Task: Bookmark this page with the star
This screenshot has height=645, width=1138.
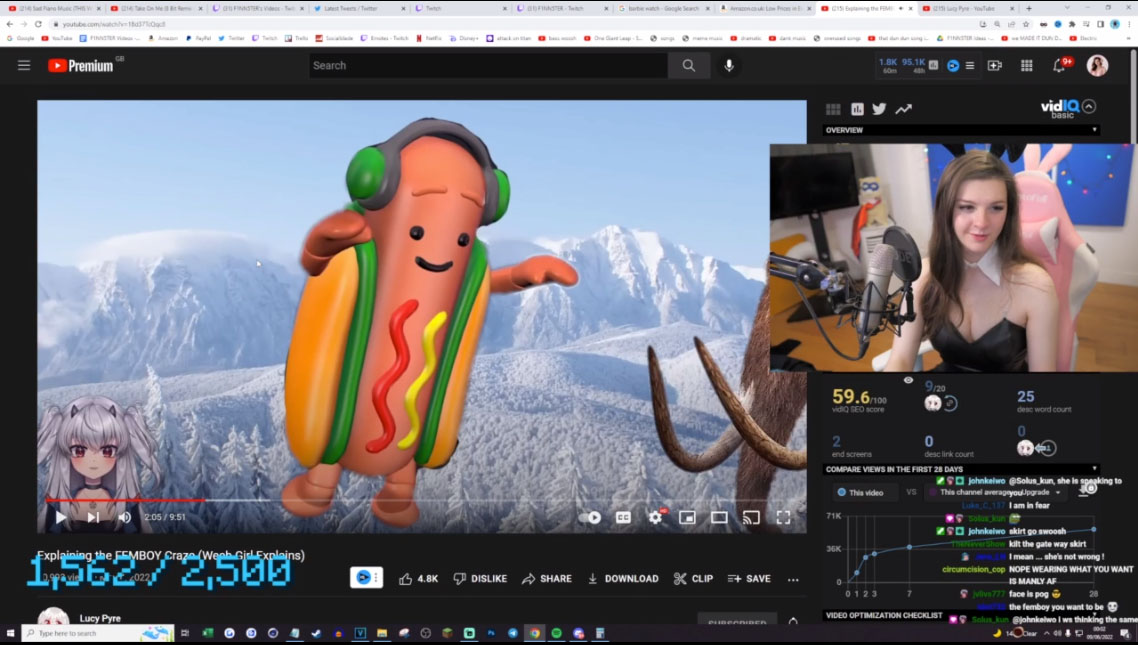Action: click(x=1026, y=24)
